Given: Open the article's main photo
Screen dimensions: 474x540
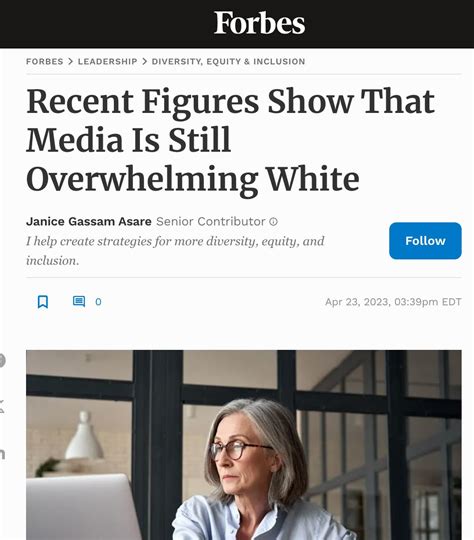Looking at the screenshot, I should point(244,445).
